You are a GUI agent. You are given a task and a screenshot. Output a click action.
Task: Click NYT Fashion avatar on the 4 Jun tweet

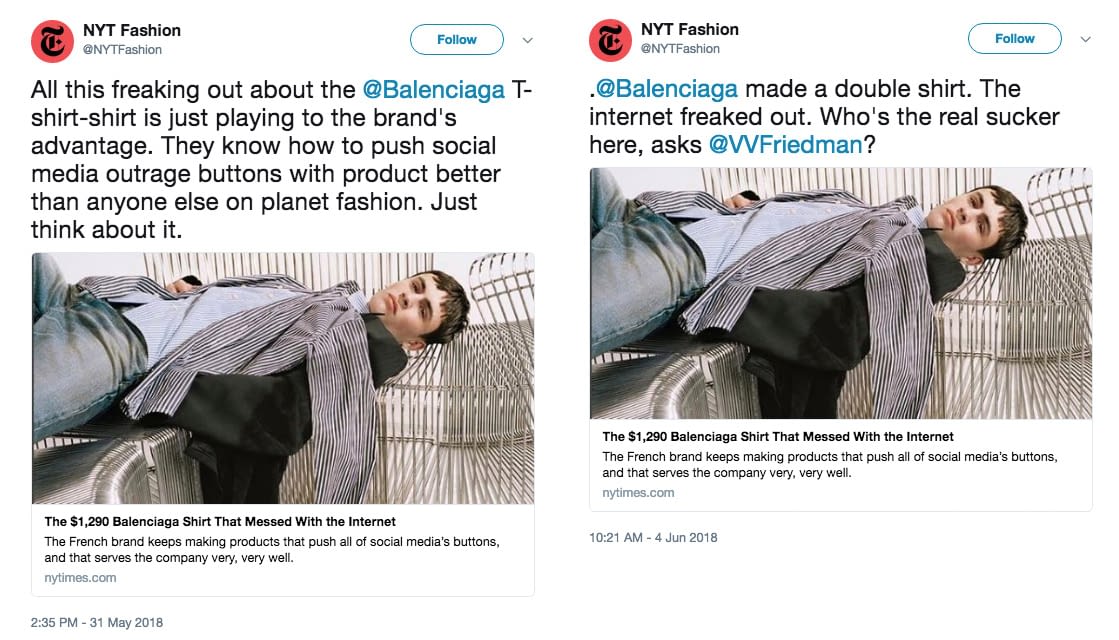click(610, 40)
